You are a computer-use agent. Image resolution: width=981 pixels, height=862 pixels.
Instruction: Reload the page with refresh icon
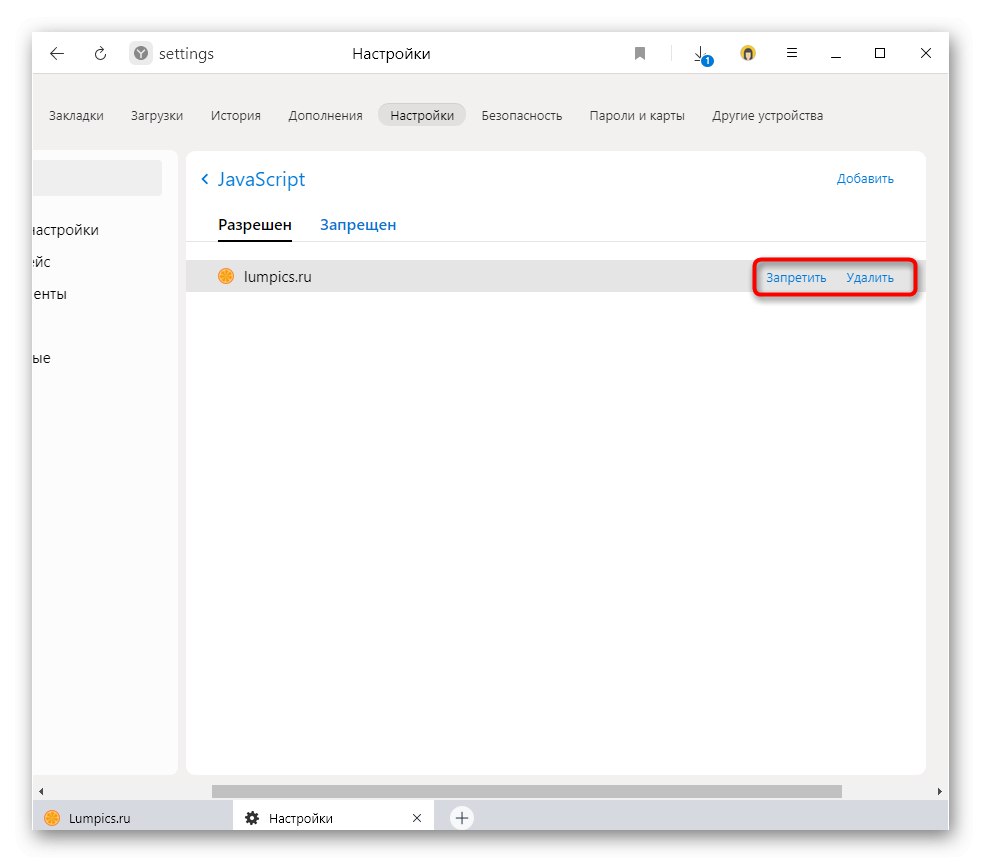(100, 54)
